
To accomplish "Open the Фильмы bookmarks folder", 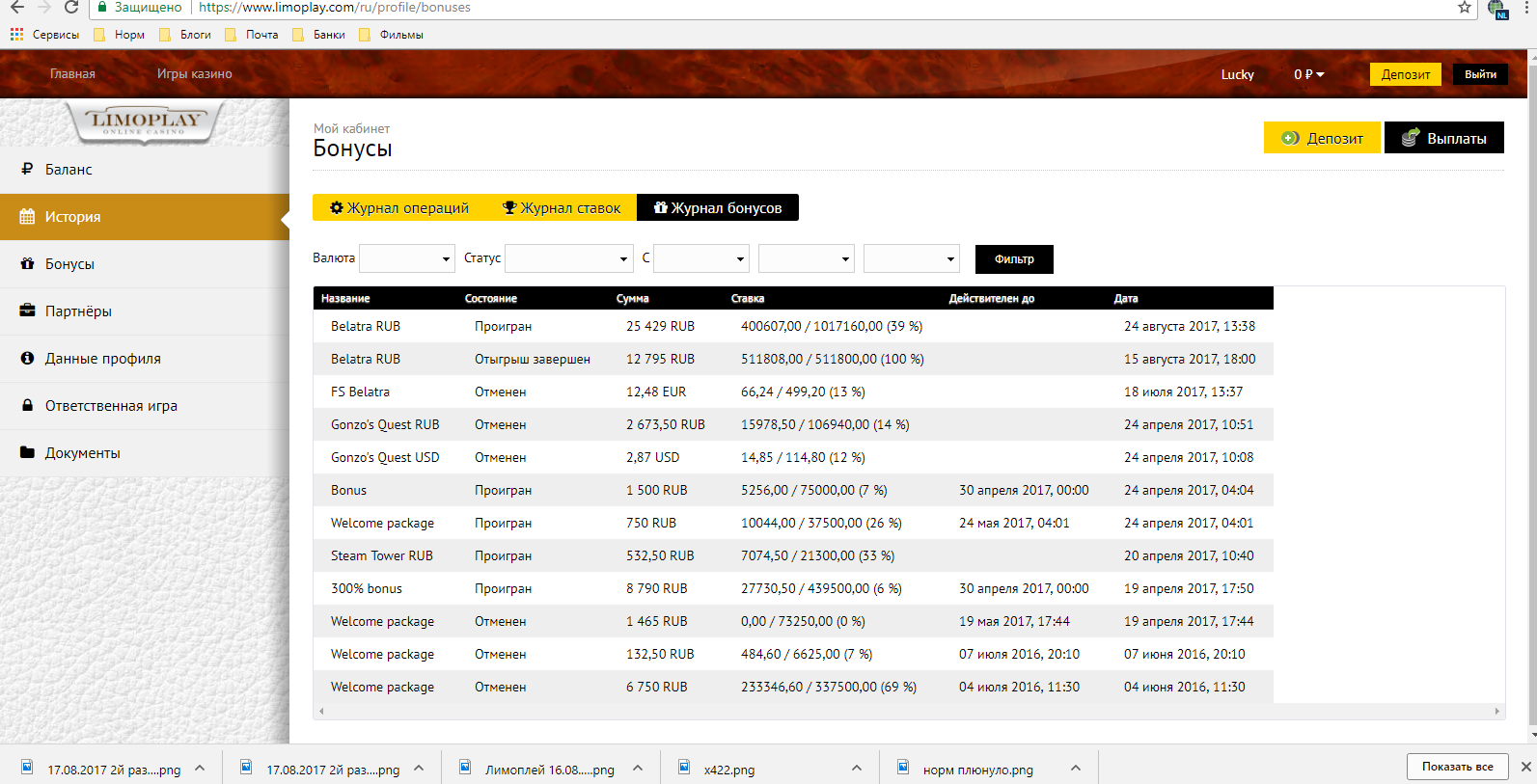I will click(x=391, y=34).
